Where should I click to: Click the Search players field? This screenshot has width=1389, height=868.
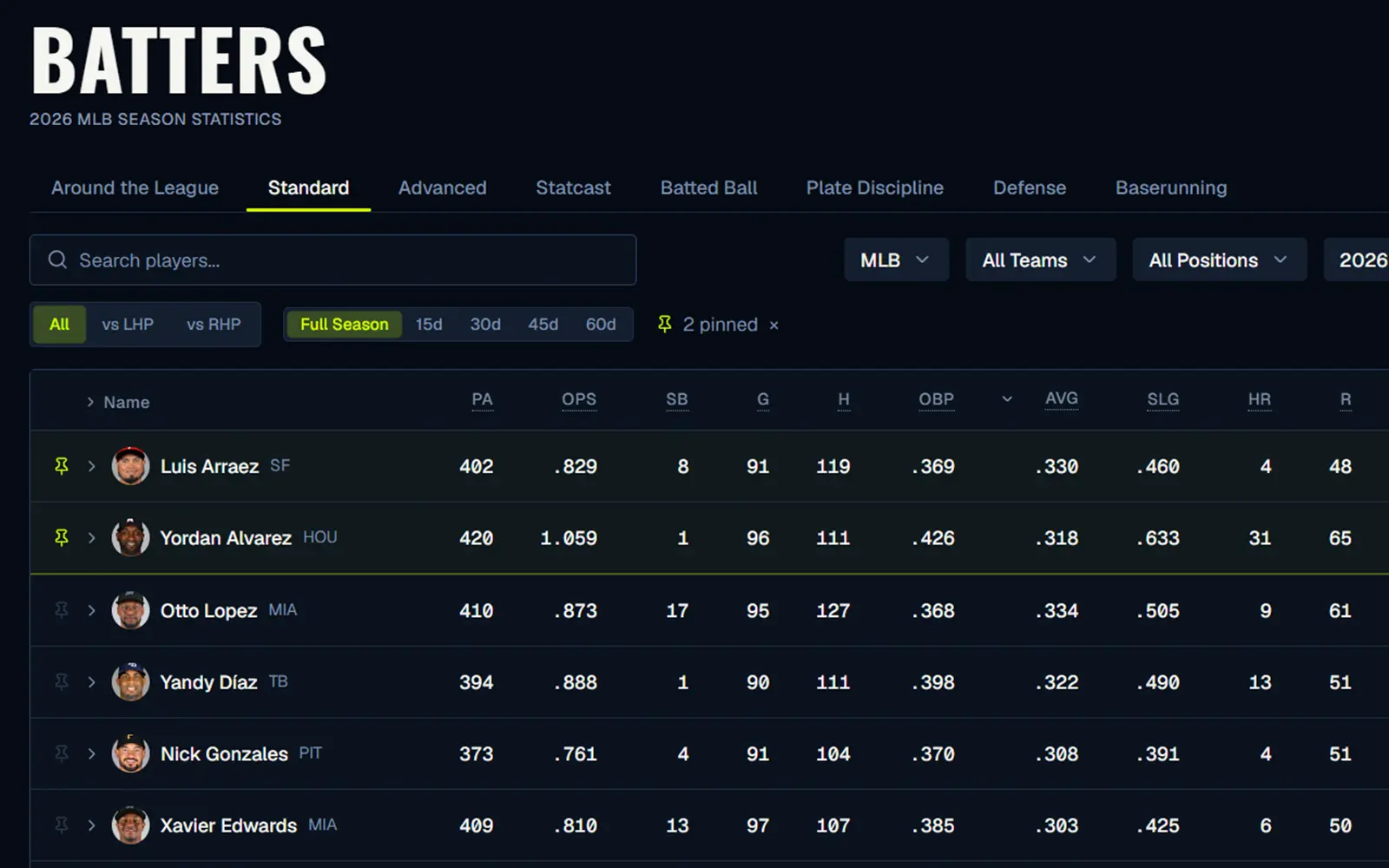332,260
